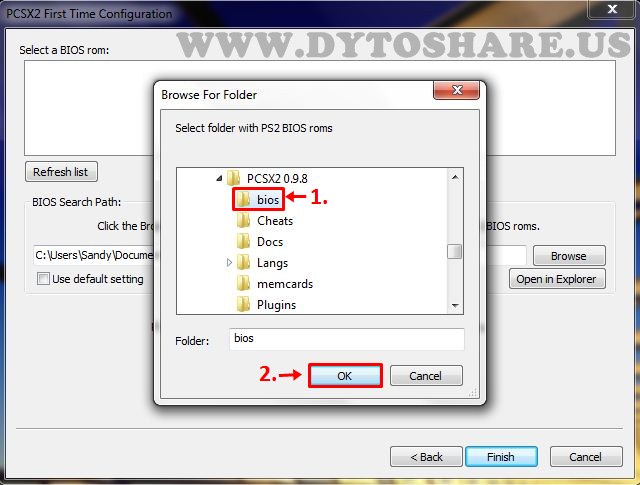The width and height of the screenshot is (640, 485).
Task: Go to previous step with Back
Action: pos(426,457)
